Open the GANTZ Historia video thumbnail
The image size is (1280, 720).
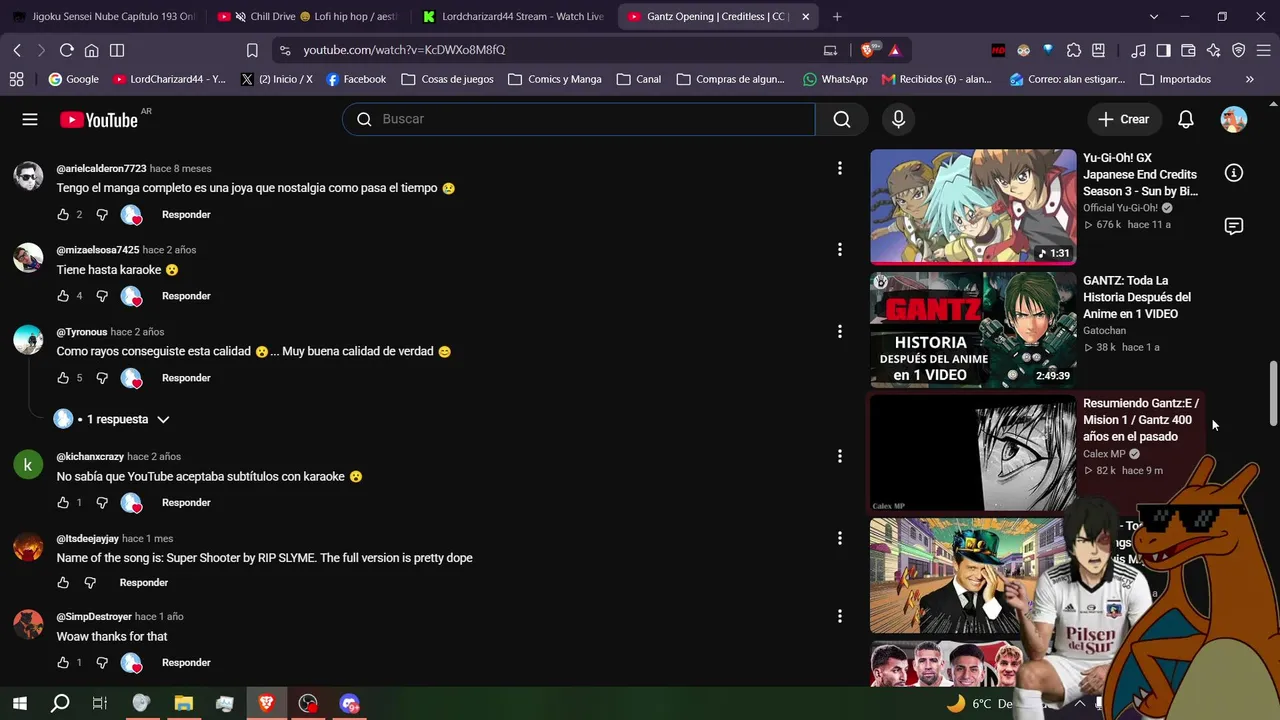[973, 330]
